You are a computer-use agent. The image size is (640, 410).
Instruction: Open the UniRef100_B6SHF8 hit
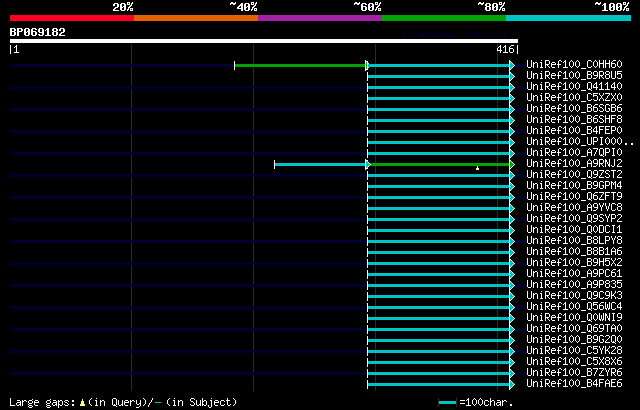[x=574, y=120]
